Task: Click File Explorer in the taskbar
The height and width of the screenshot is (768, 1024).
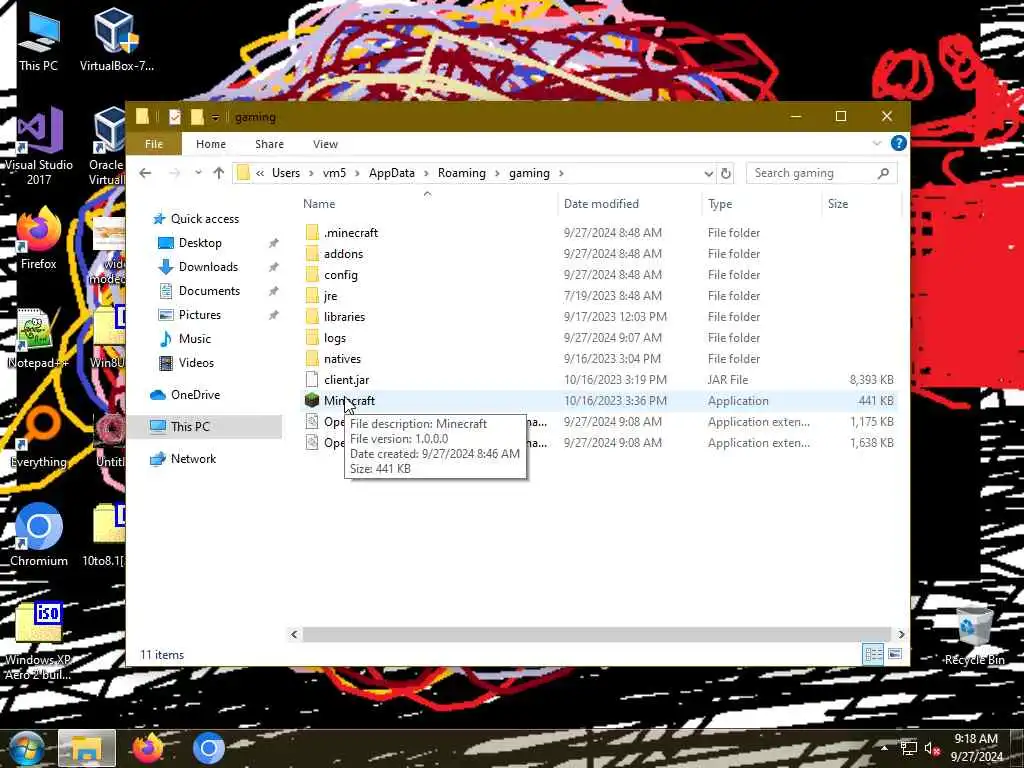Action: pyautogui.click(x=86, y=748)
